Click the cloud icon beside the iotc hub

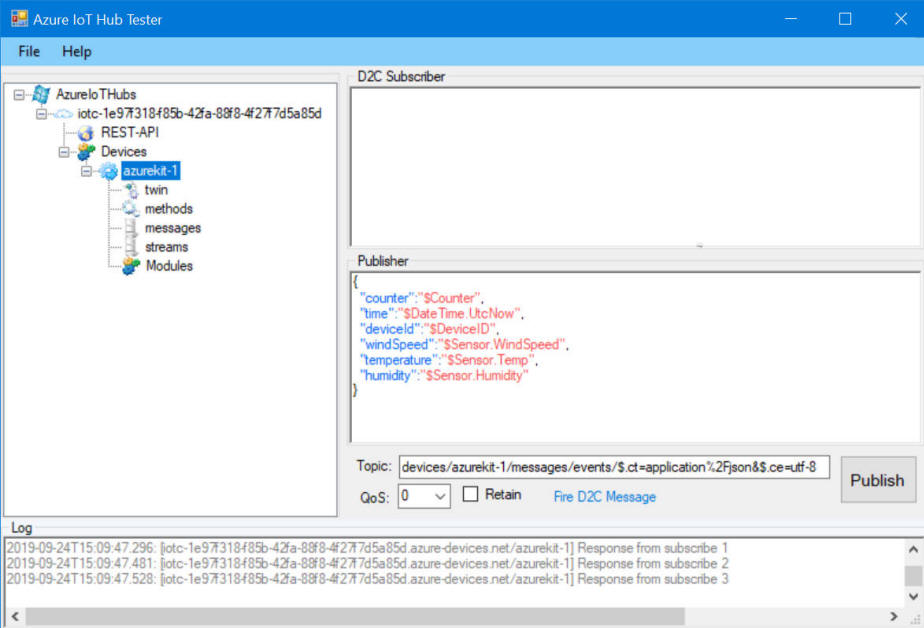(x=63, y=114)
